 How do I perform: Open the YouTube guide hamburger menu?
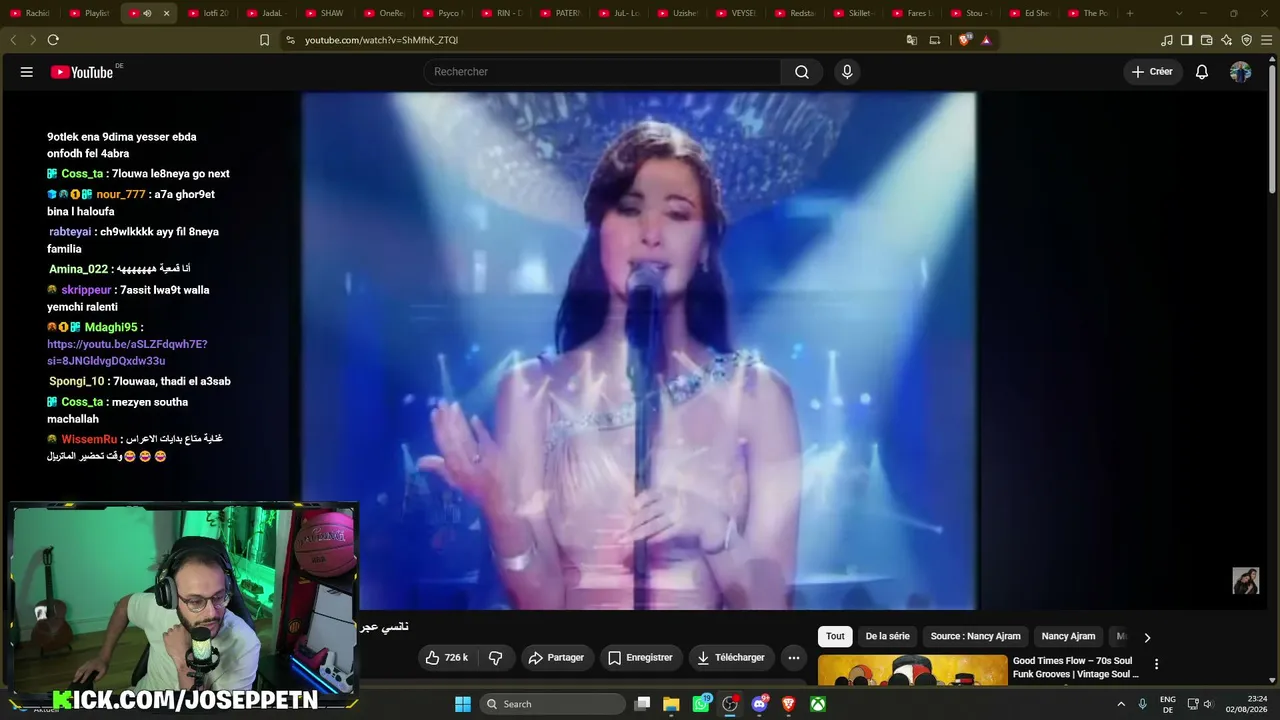pos(27,72)
